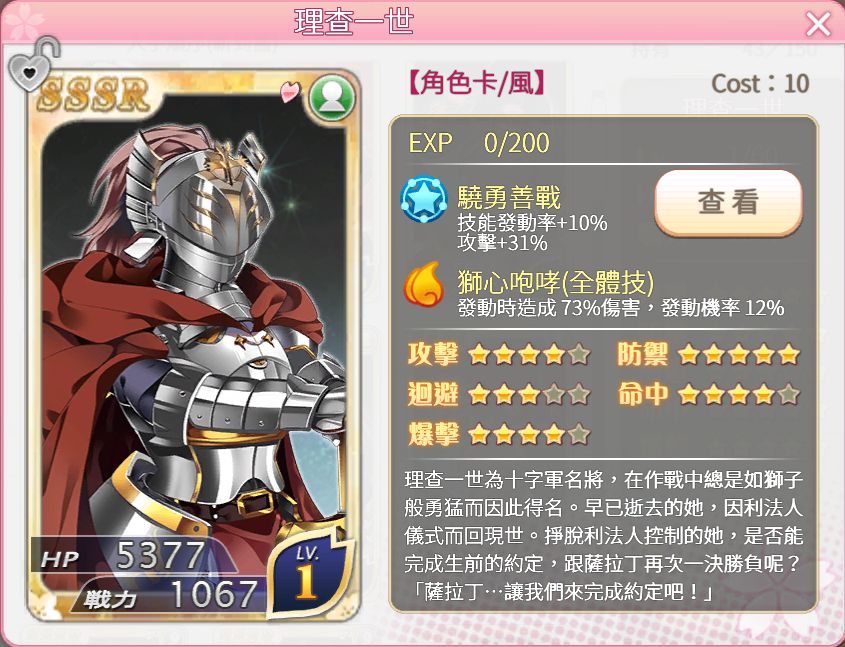Click the 獅心咆哮(全體技) skill name

point(556,281)
